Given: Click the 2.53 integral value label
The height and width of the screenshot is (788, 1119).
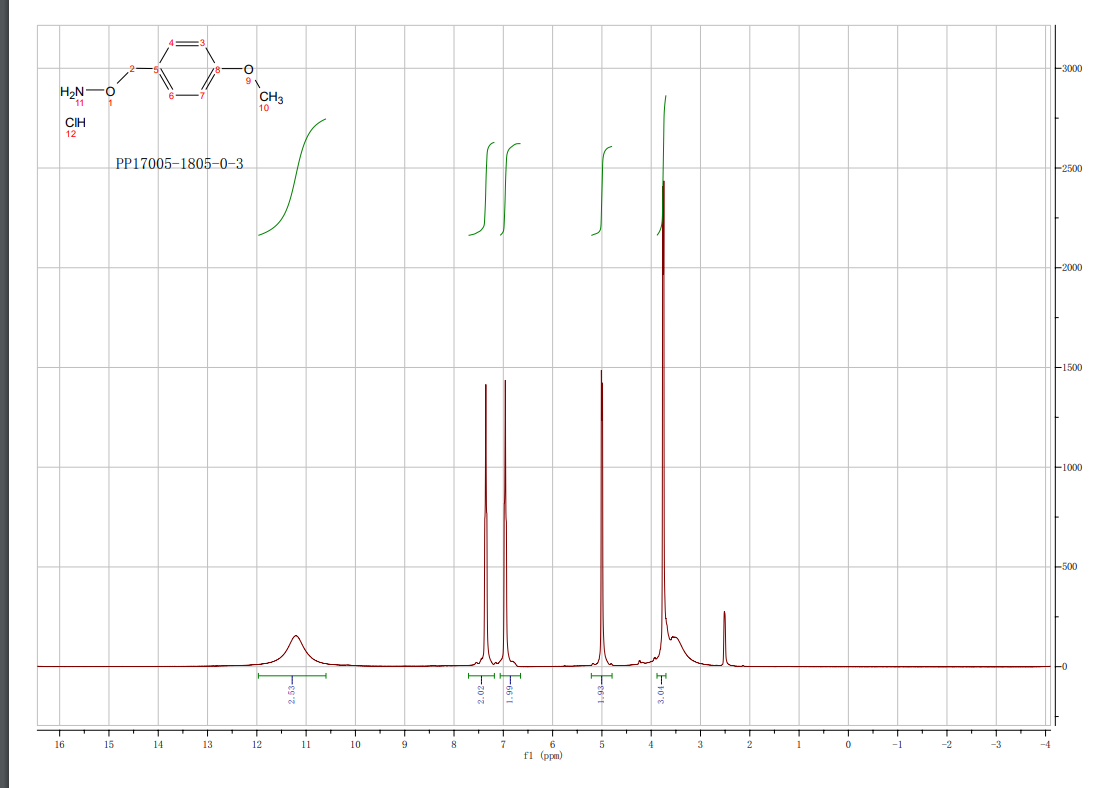Looking at the screenshot, I should (x=292, y=693).
